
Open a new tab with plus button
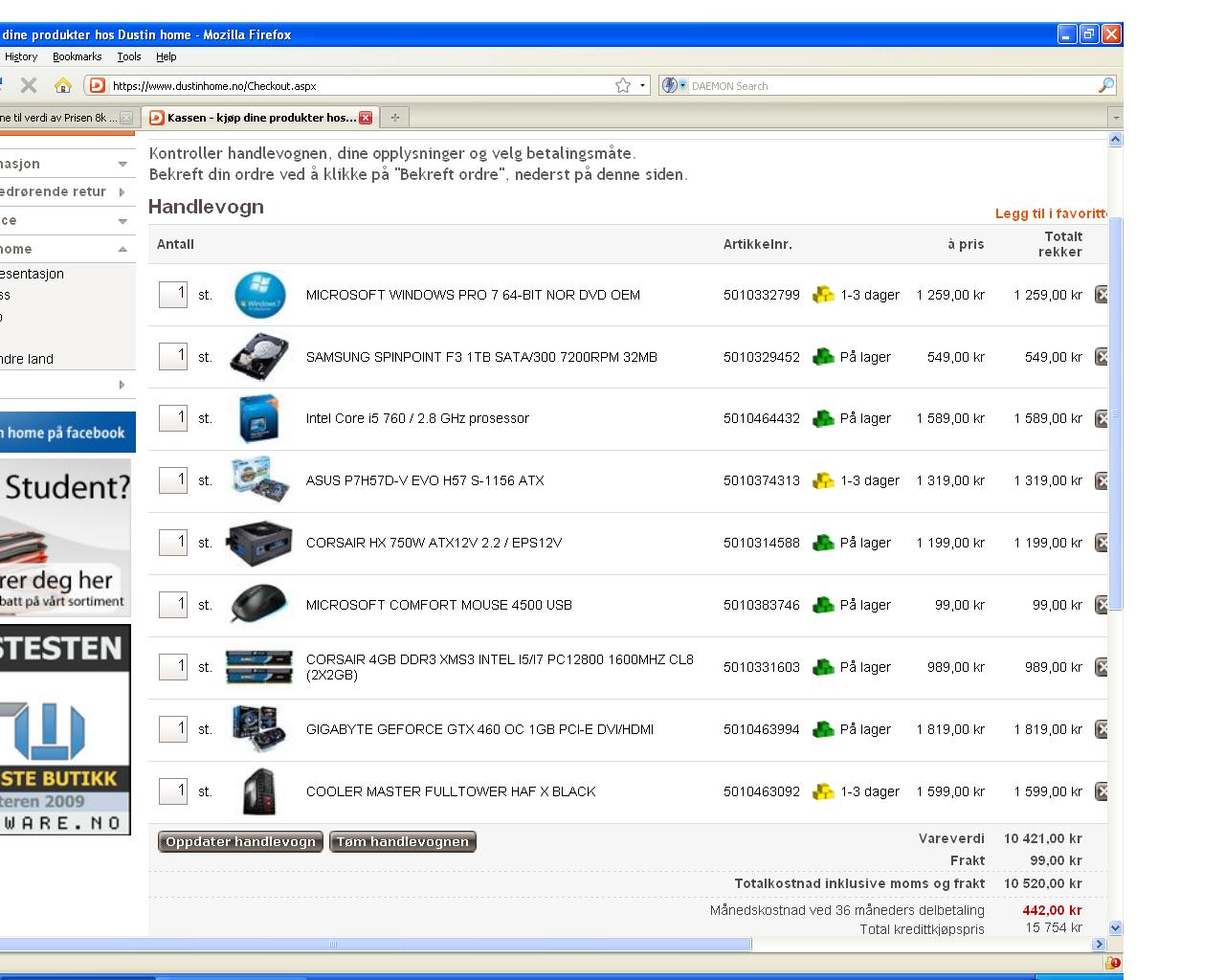click(x=394, y=118)
